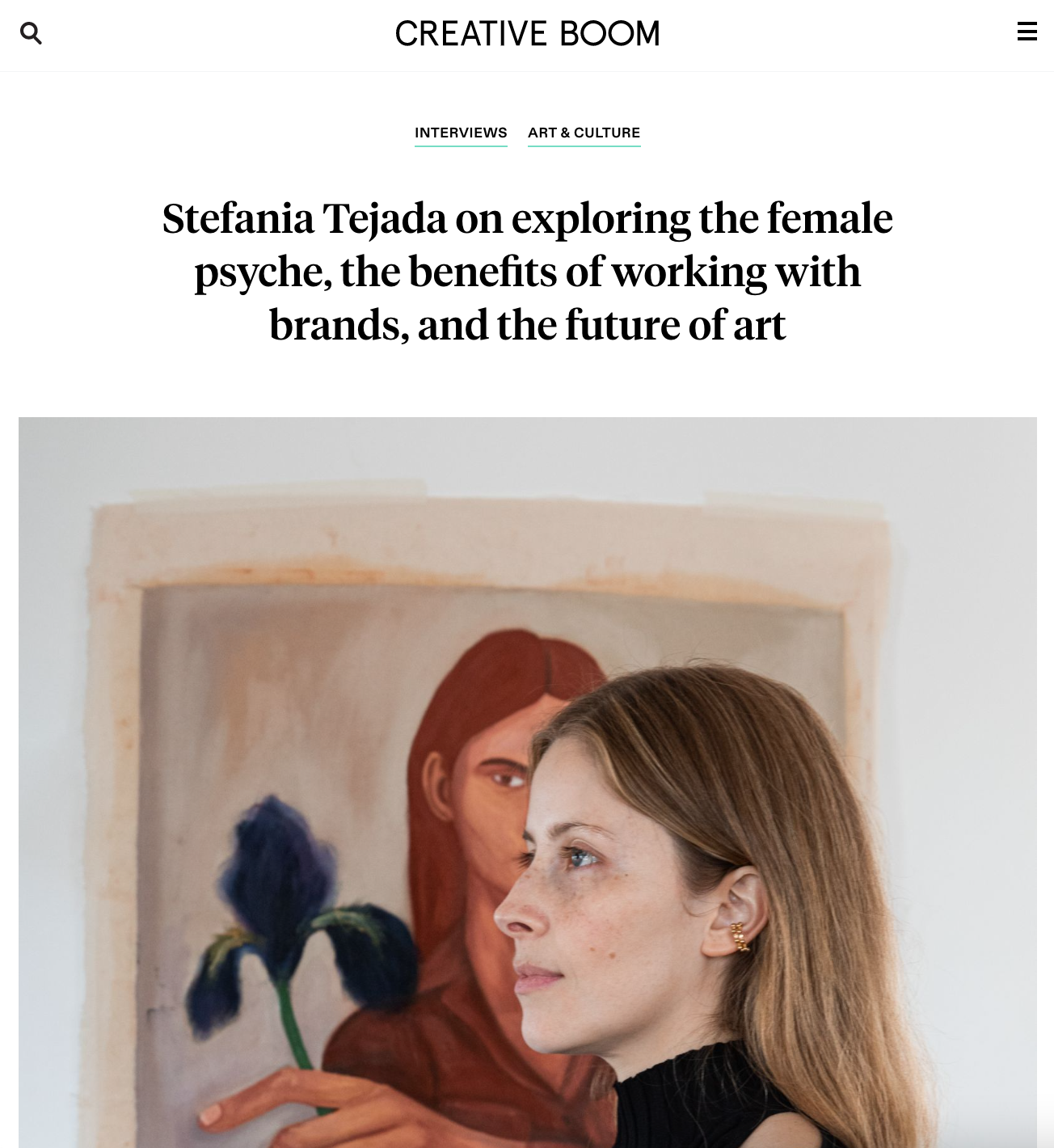Select the headline line 'brands, and the future of art'

pos(527,325)
